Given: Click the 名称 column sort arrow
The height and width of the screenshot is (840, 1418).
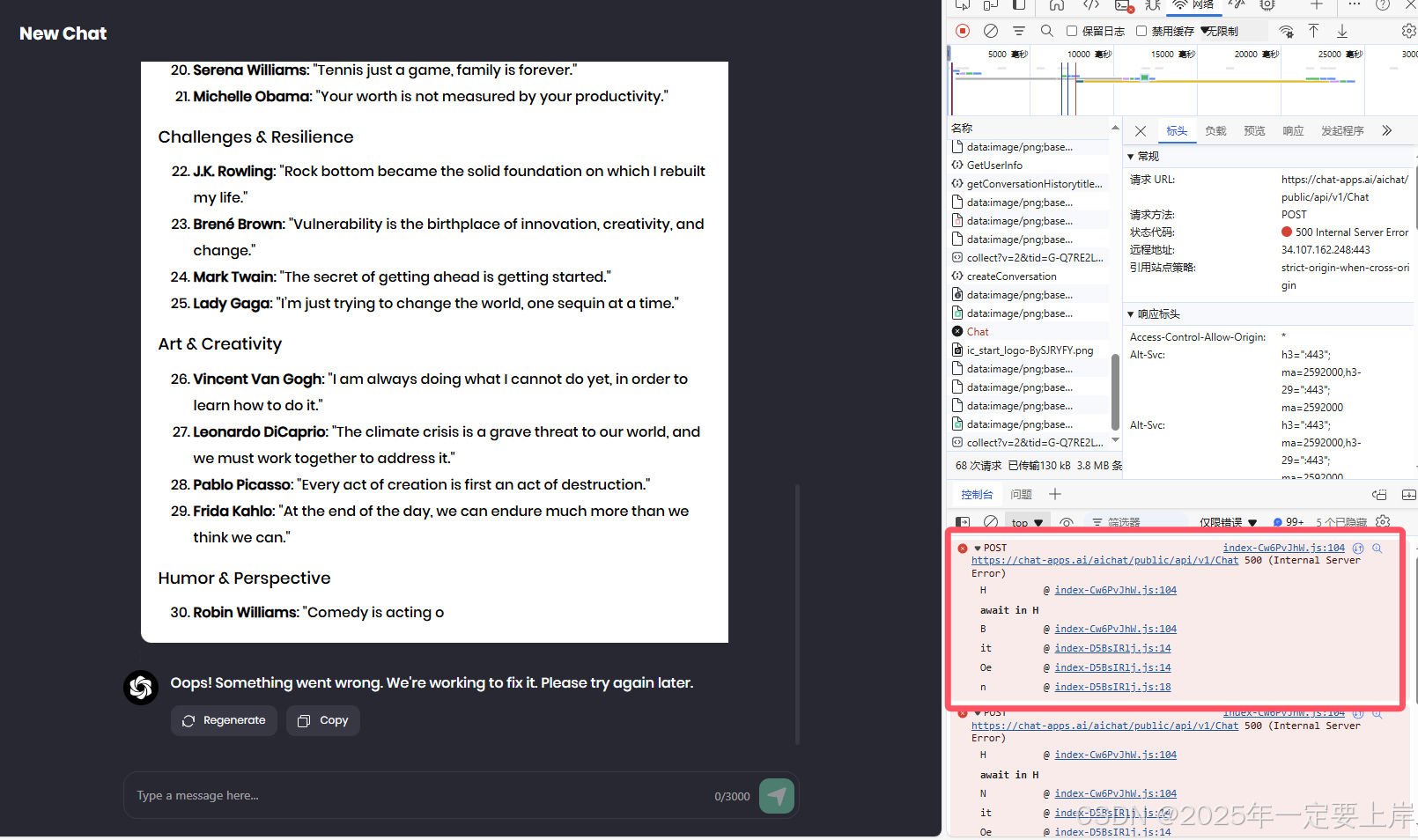Looking at the screenshot, I should click(x=1115, y=128).
